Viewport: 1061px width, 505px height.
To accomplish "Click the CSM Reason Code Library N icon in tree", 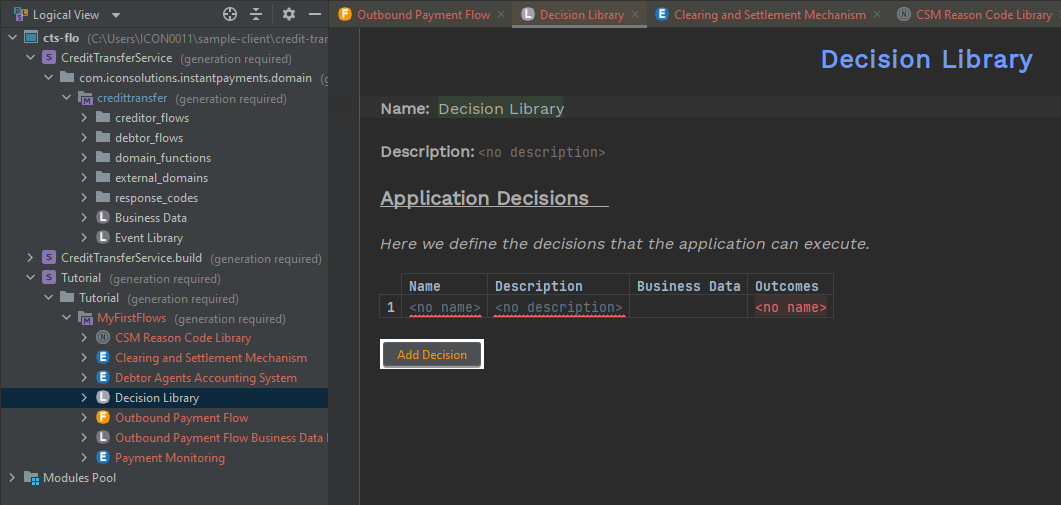I will coord(103,338).
